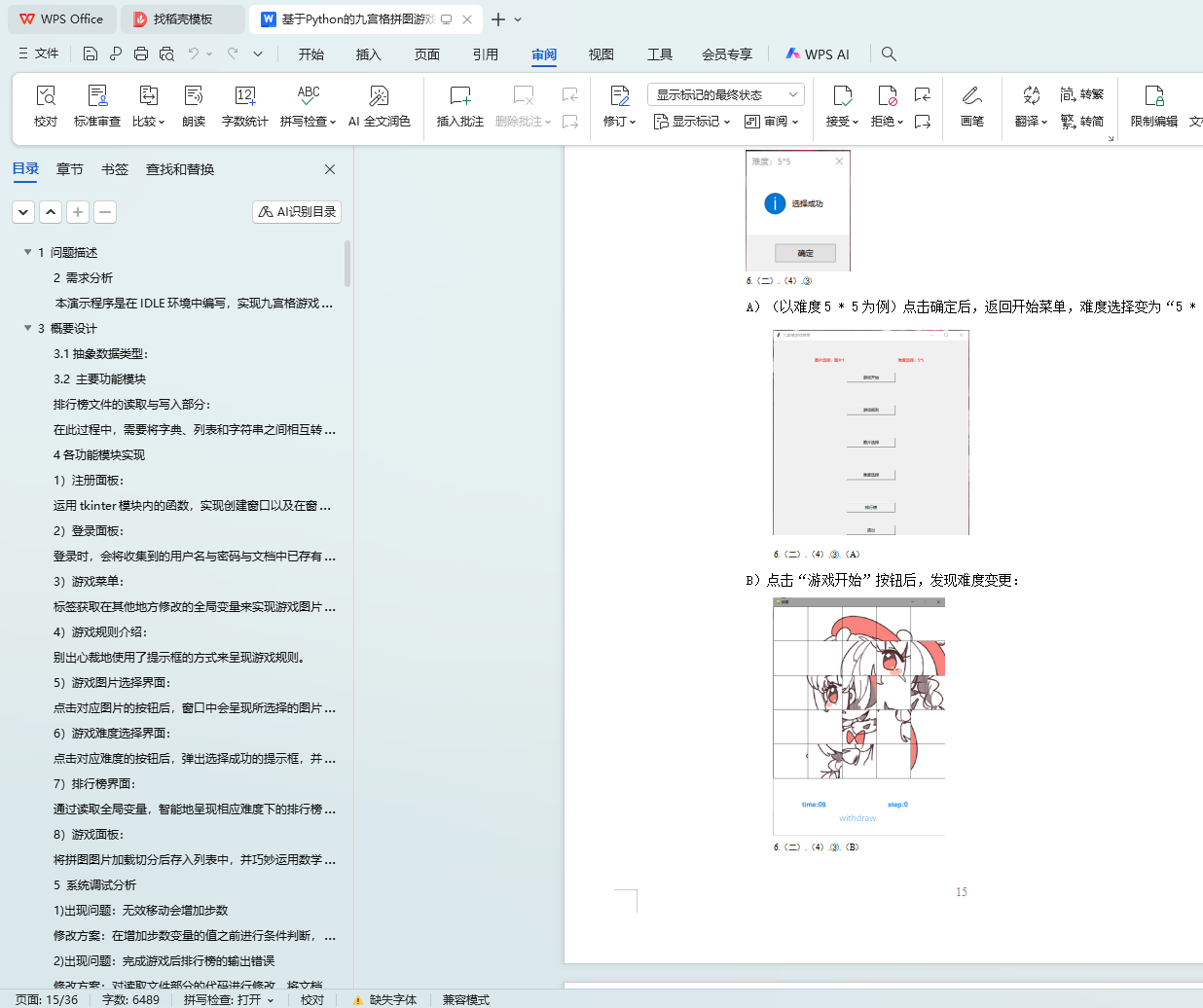Click the minus button in outline toolbar
The image size is (1203, 1008).
[105, 211]
